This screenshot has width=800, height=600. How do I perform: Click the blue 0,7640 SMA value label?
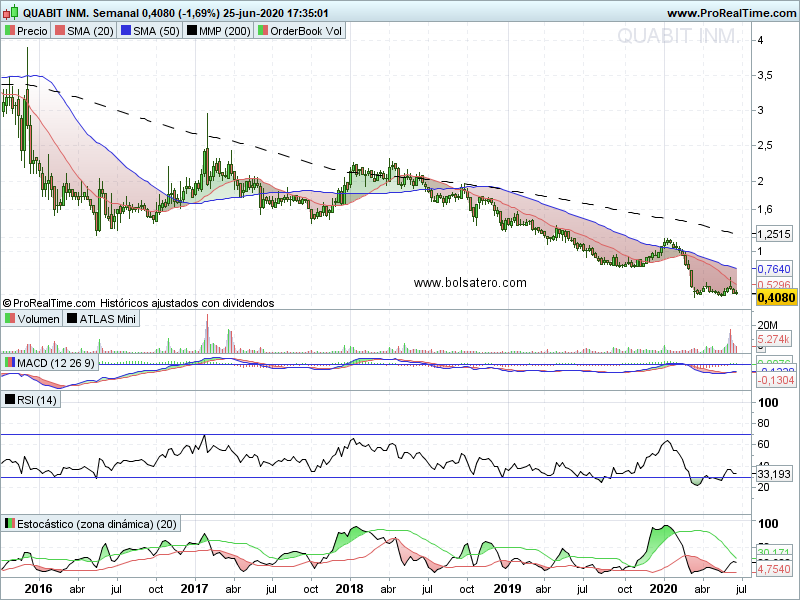[x=774, y=268]
